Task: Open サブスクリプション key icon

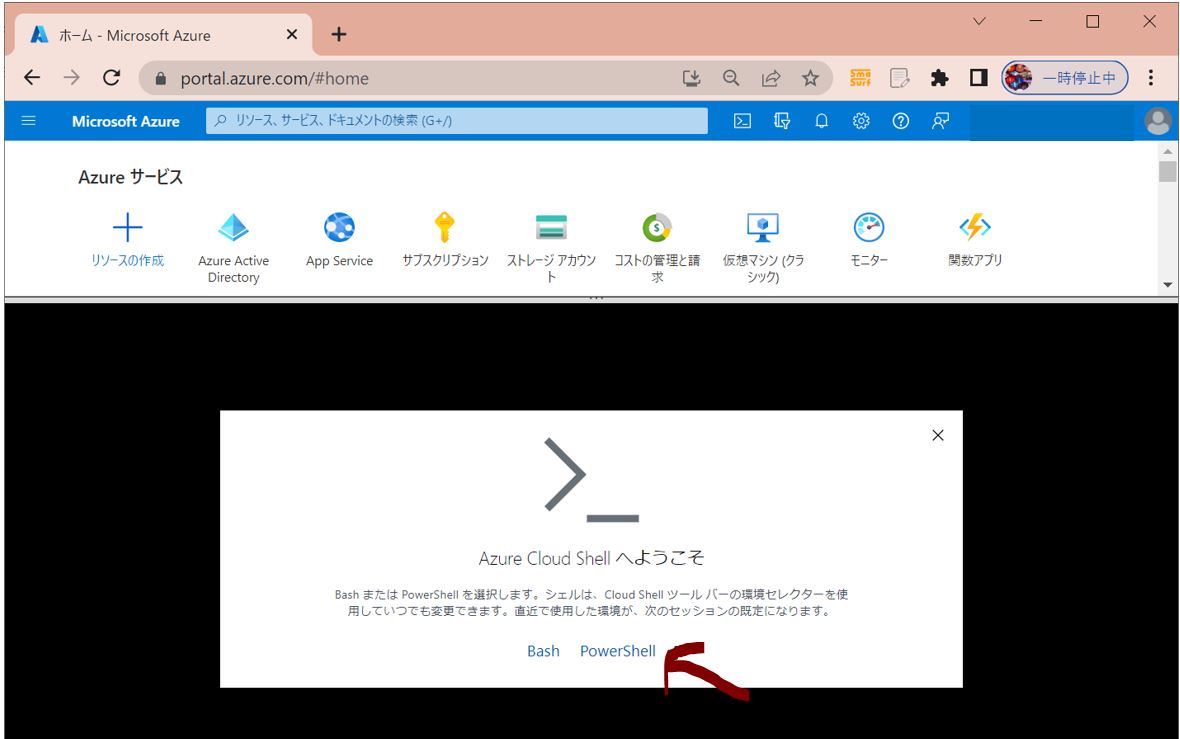Action: point(445,229)
